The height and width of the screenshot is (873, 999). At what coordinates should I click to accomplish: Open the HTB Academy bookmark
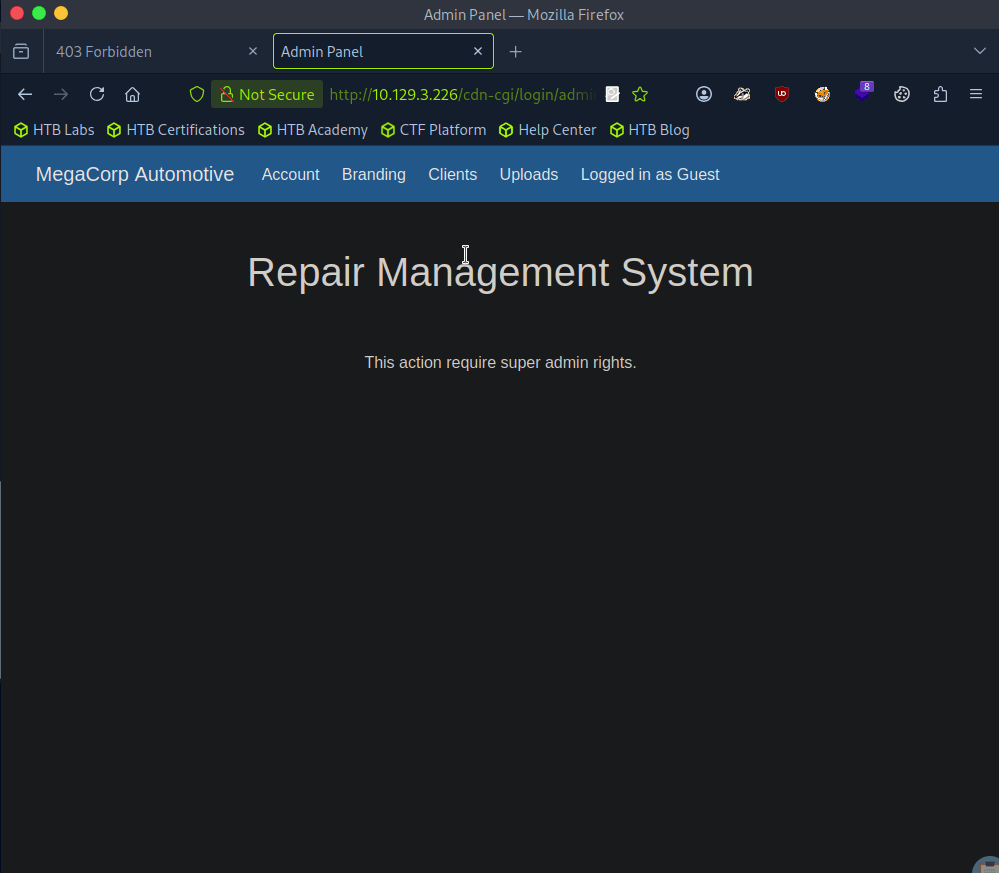313,130
